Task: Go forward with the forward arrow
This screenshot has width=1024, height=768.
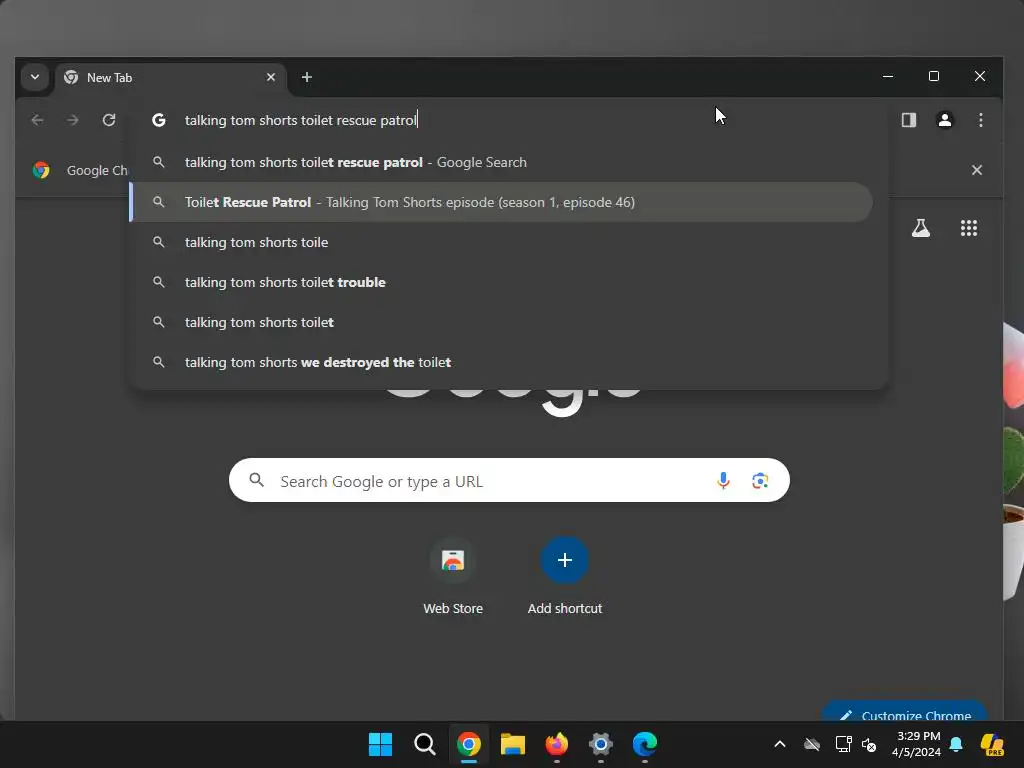Action: coord(73,120)
